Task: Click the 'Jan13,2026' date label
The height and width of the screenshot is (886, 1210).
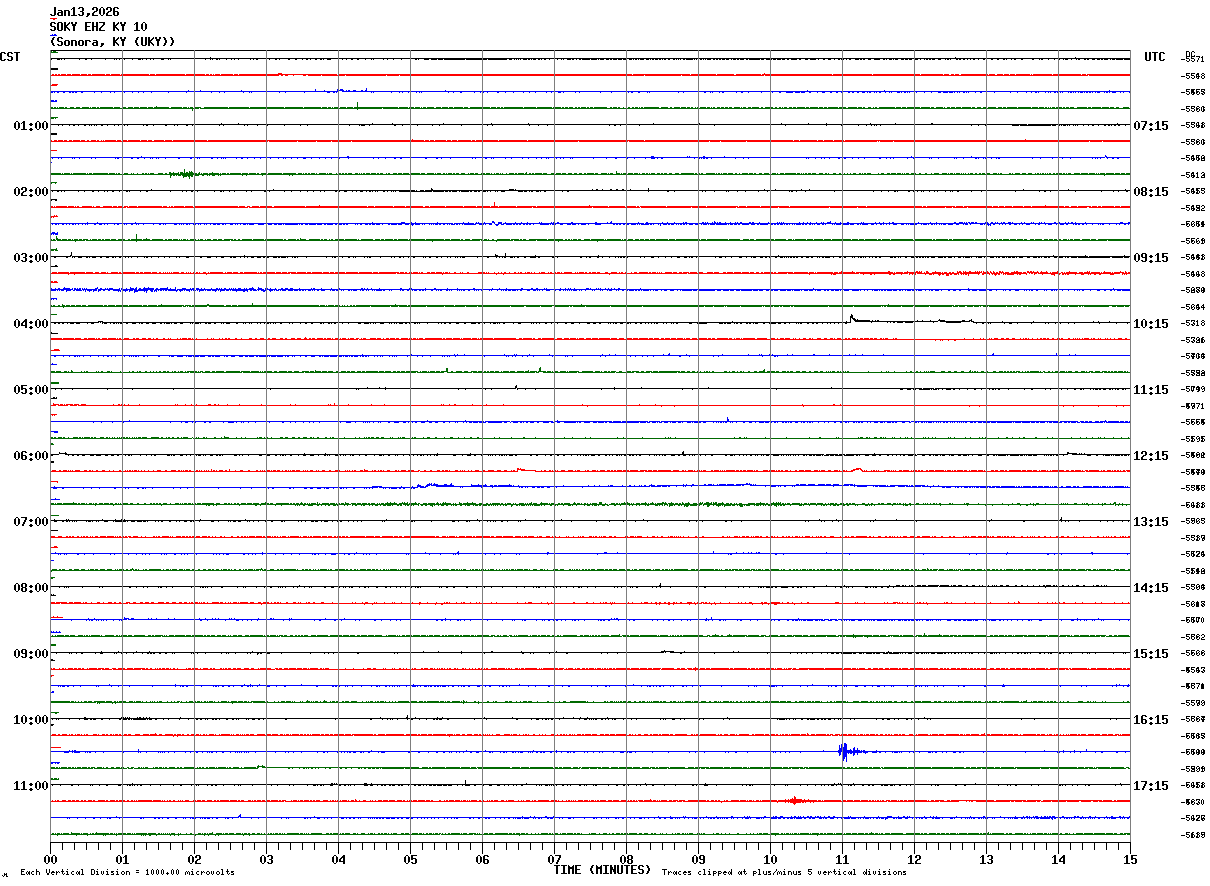Action: (x=85, y=12)
